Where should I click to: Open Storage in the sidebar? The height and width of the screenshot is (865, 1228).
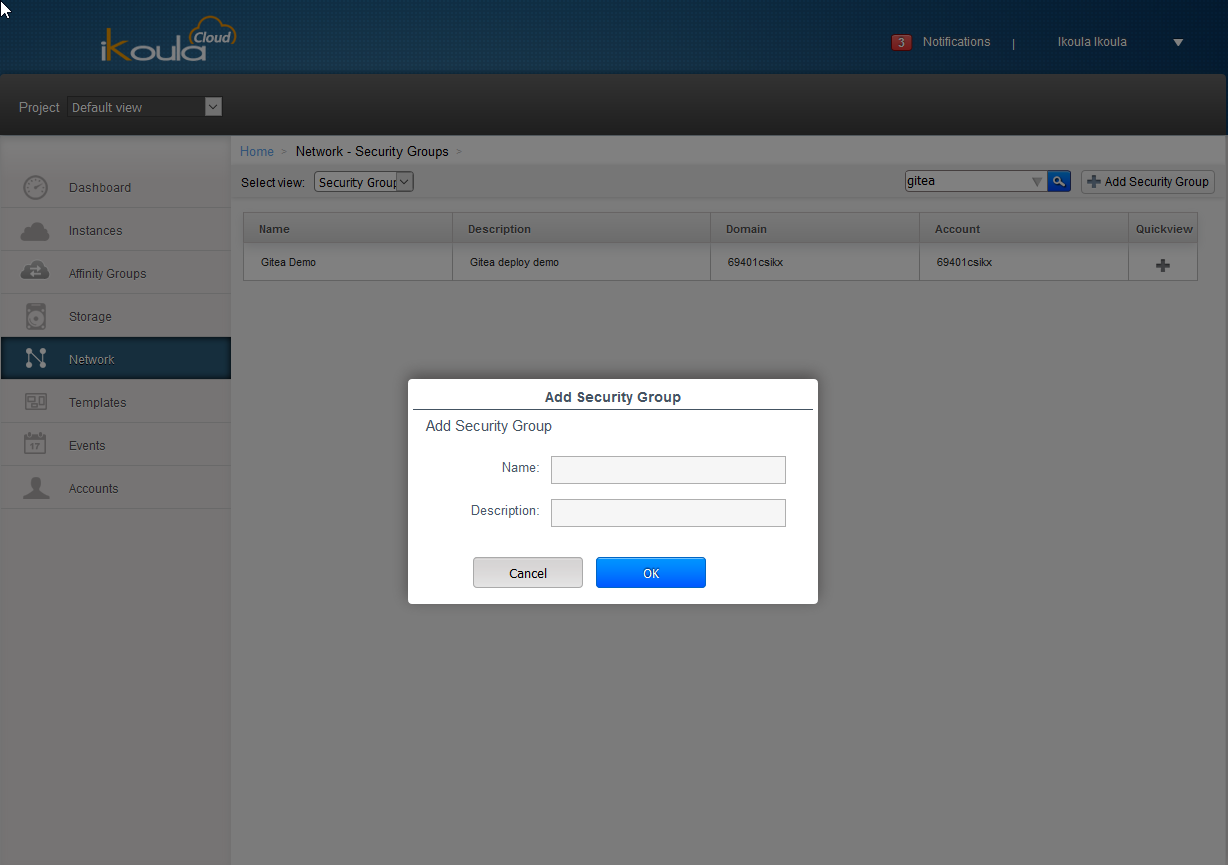pos(116,317)
